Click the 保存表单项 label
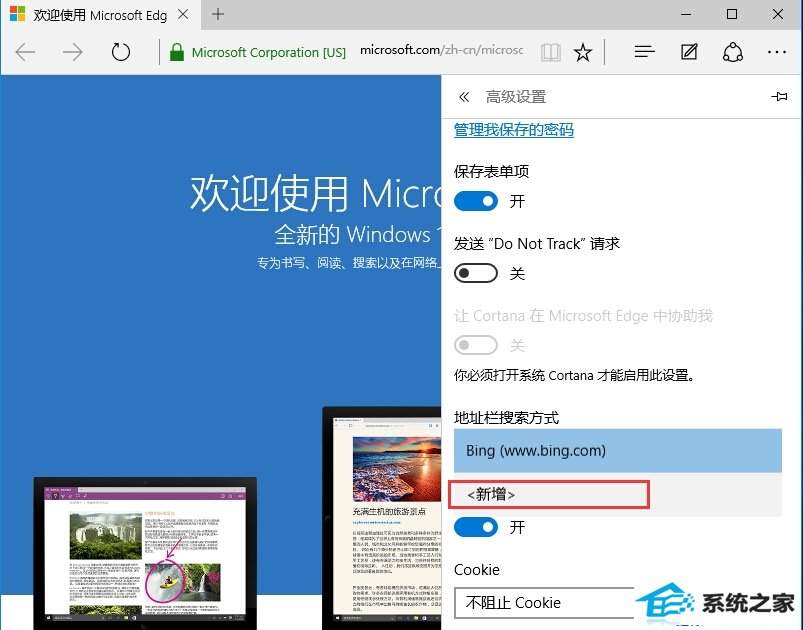 click(x=492, y=172)
